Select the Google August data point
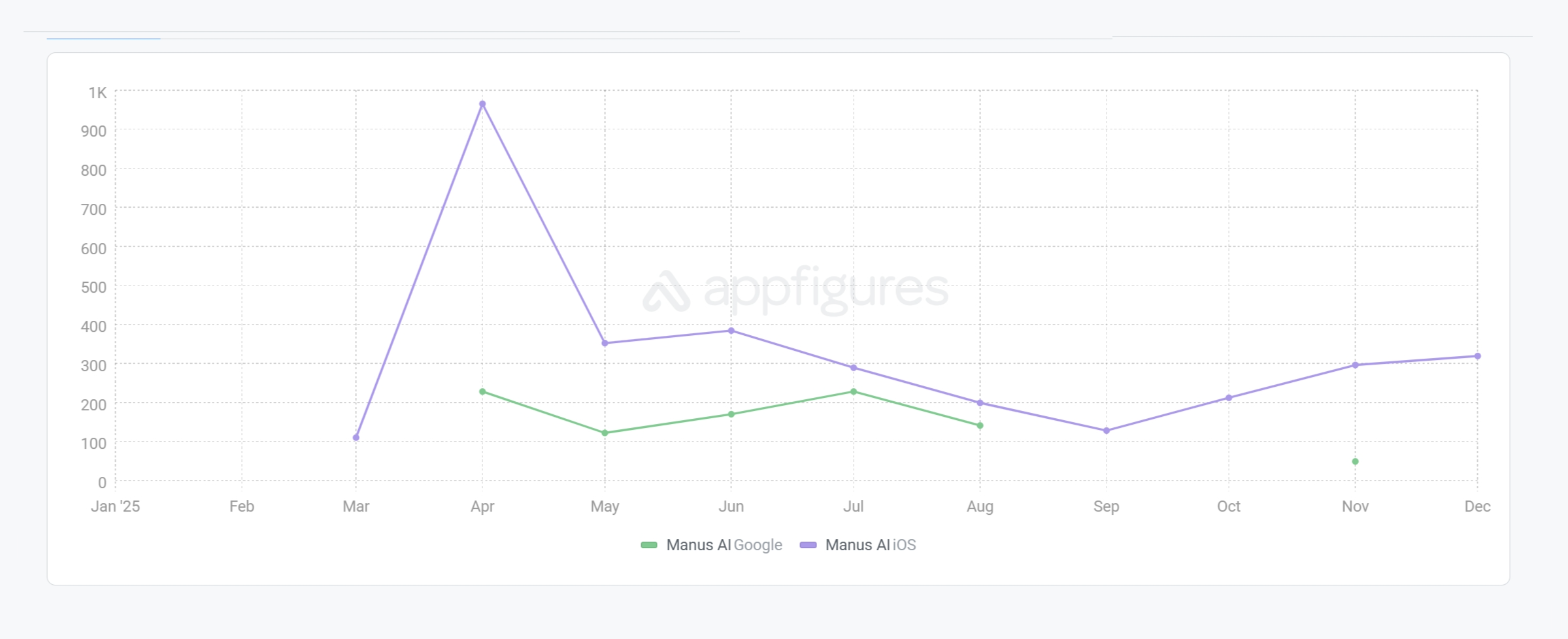 click(980, 426)
